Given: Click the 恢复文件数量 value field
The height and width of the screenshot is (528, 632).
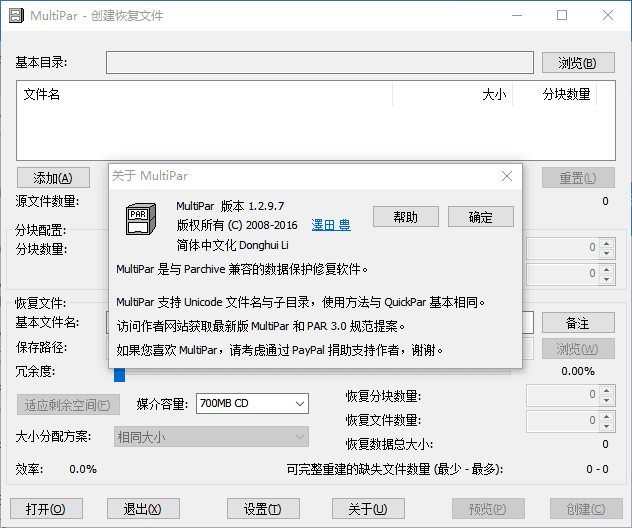Looking at the screenshot, I should click(563, 421).
